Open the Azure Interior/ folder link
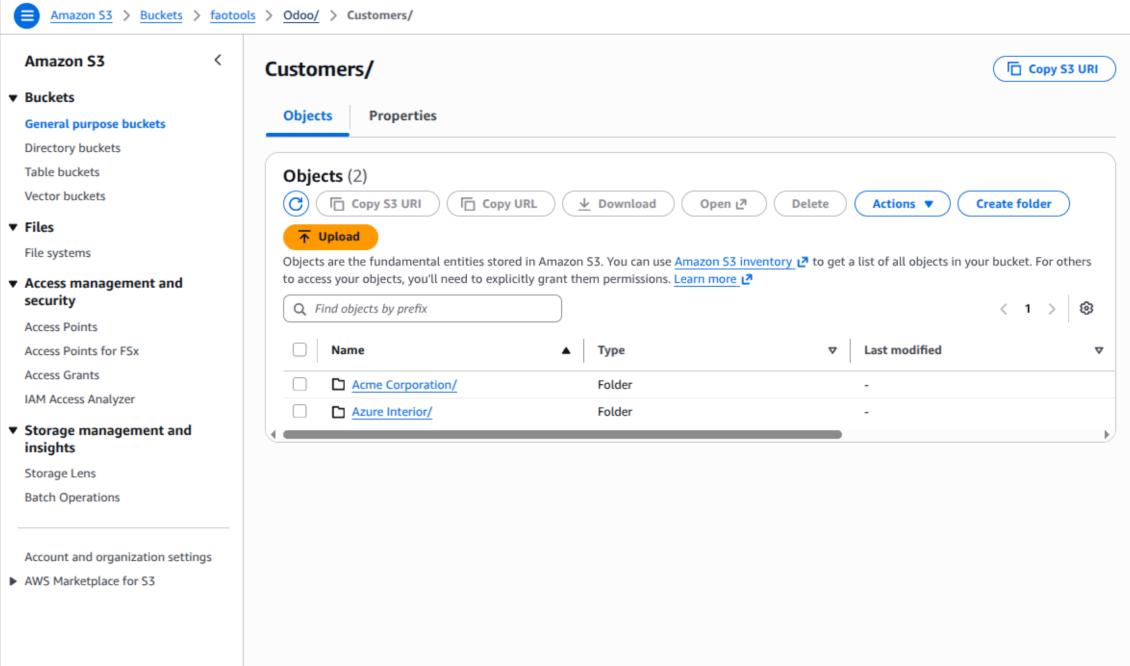This screenshot has height=666, width=1130. [x=392, y=412]
